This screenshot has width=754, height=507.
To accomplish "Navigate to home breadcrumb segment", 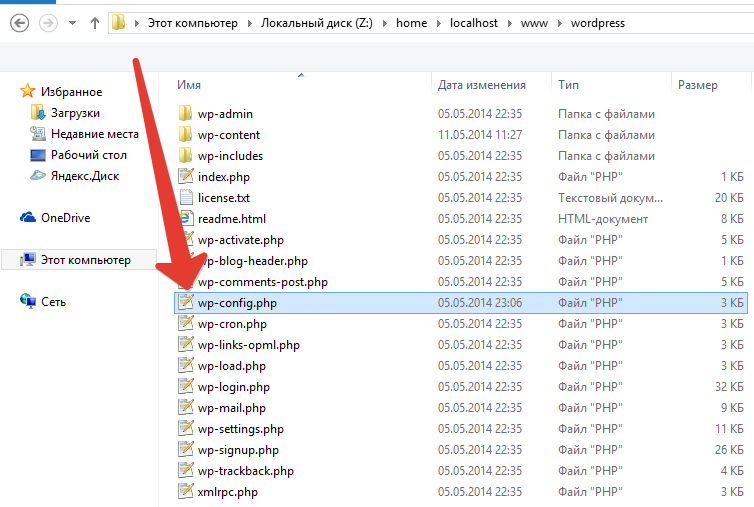I will 411,23.
